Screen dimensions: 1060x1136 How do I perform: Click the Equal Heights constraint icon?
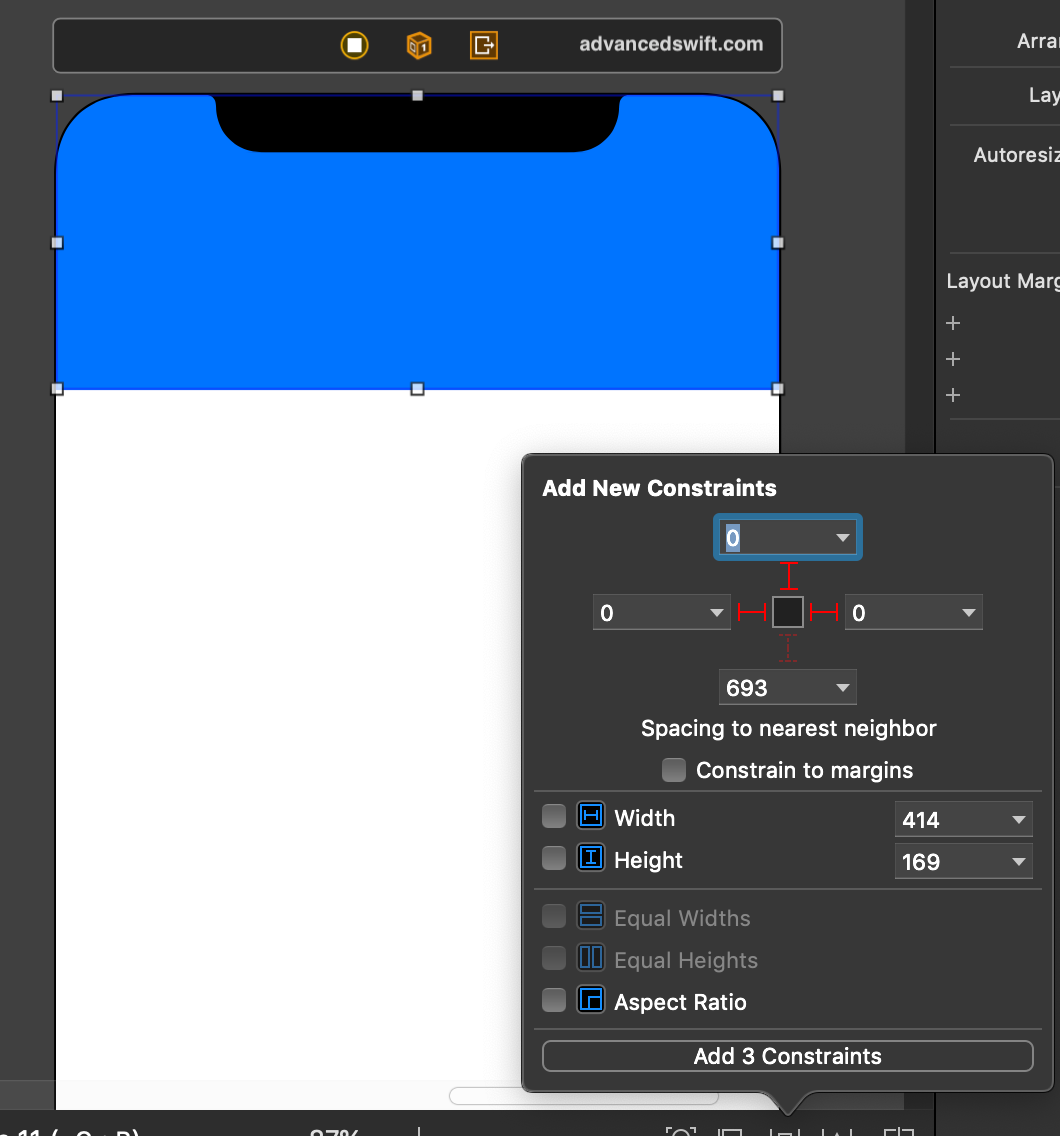point(591,958)
